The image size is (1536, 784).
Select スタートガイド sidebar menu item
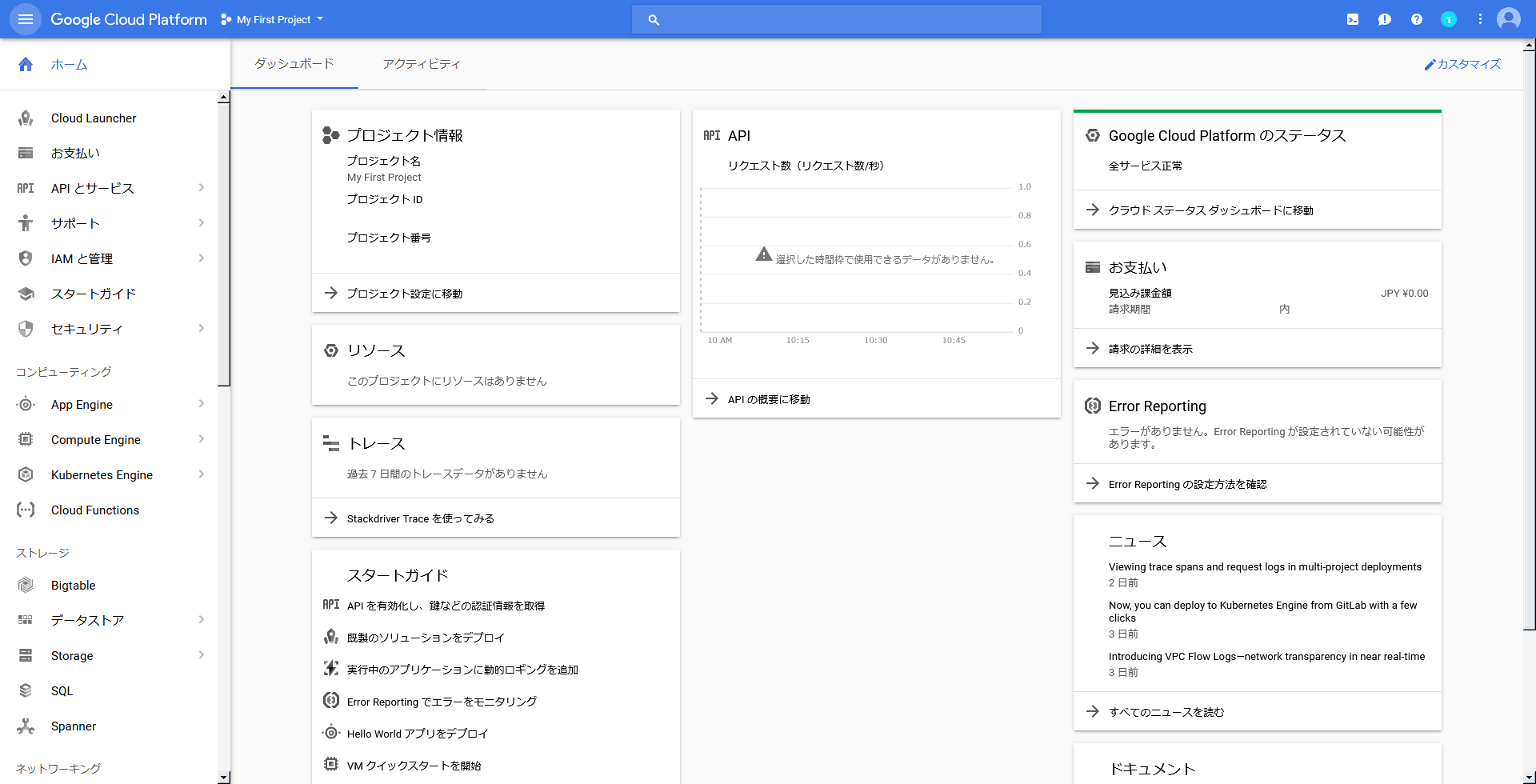click(x=109, y=294)
